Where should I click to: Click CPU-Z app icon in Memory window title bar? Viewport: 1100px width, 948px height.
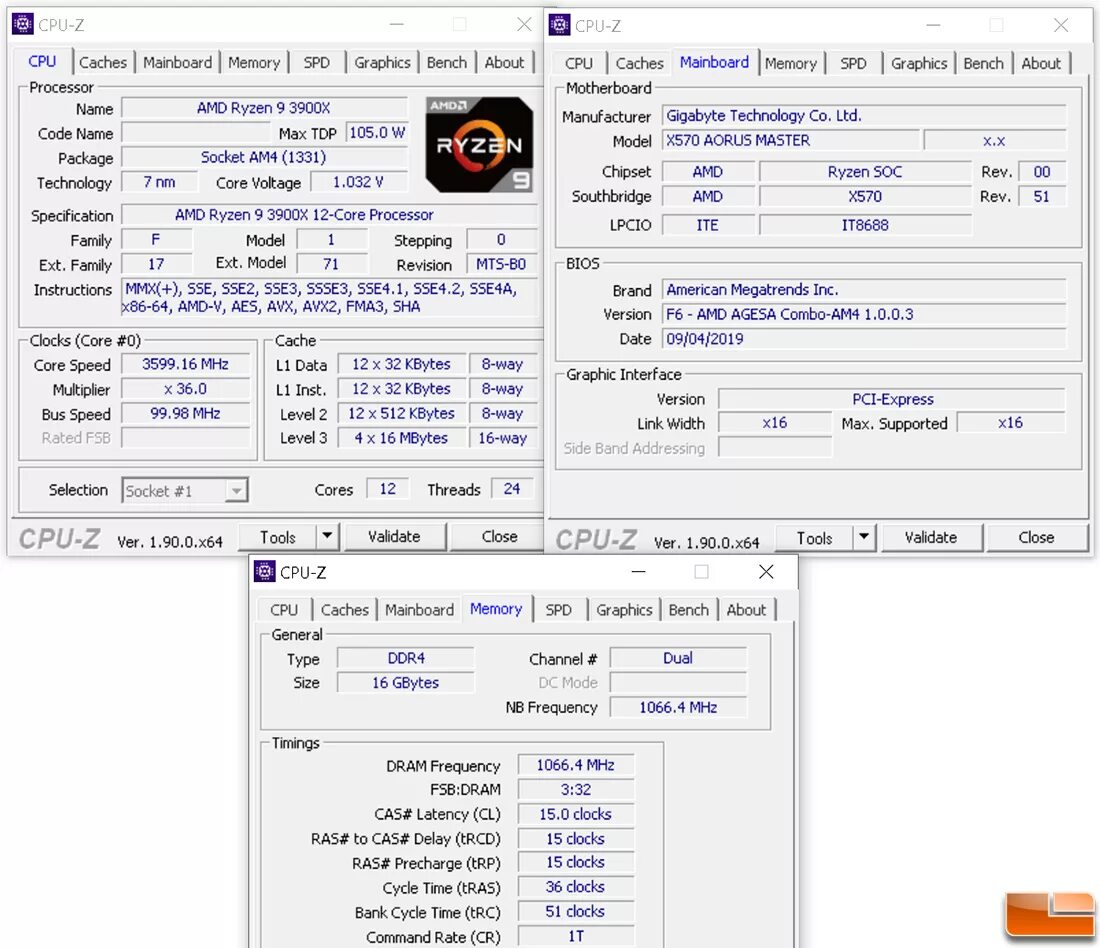(x=264, y=572)
